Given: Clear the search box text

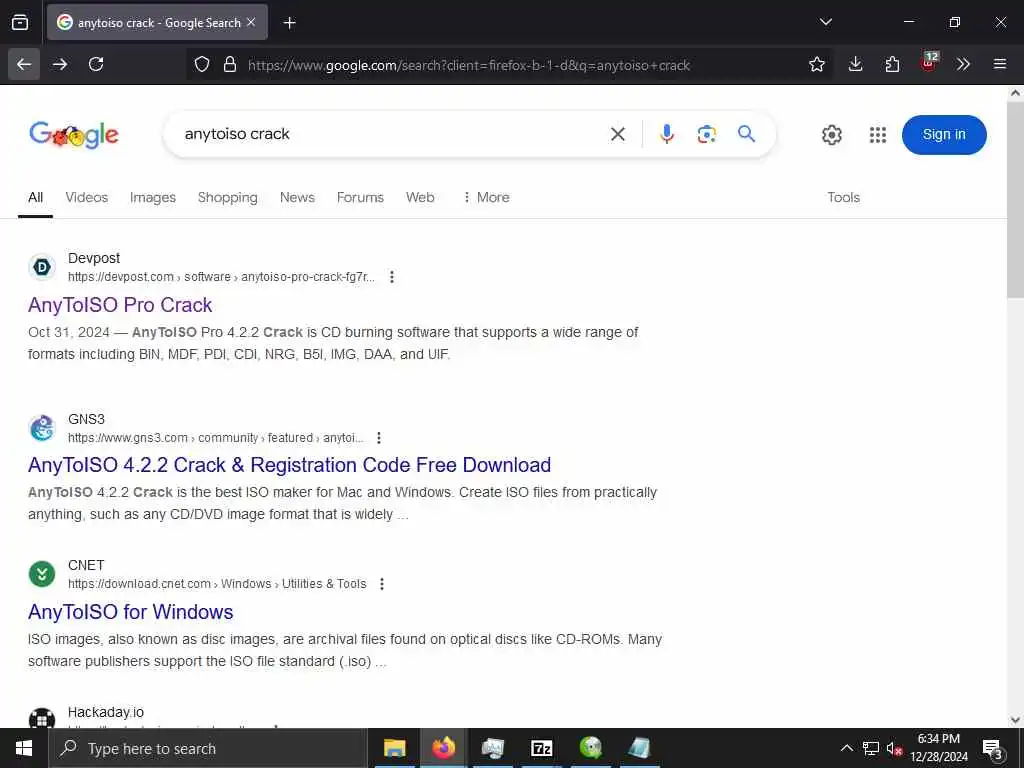Looking at the screenshot, I should point(618,135).
